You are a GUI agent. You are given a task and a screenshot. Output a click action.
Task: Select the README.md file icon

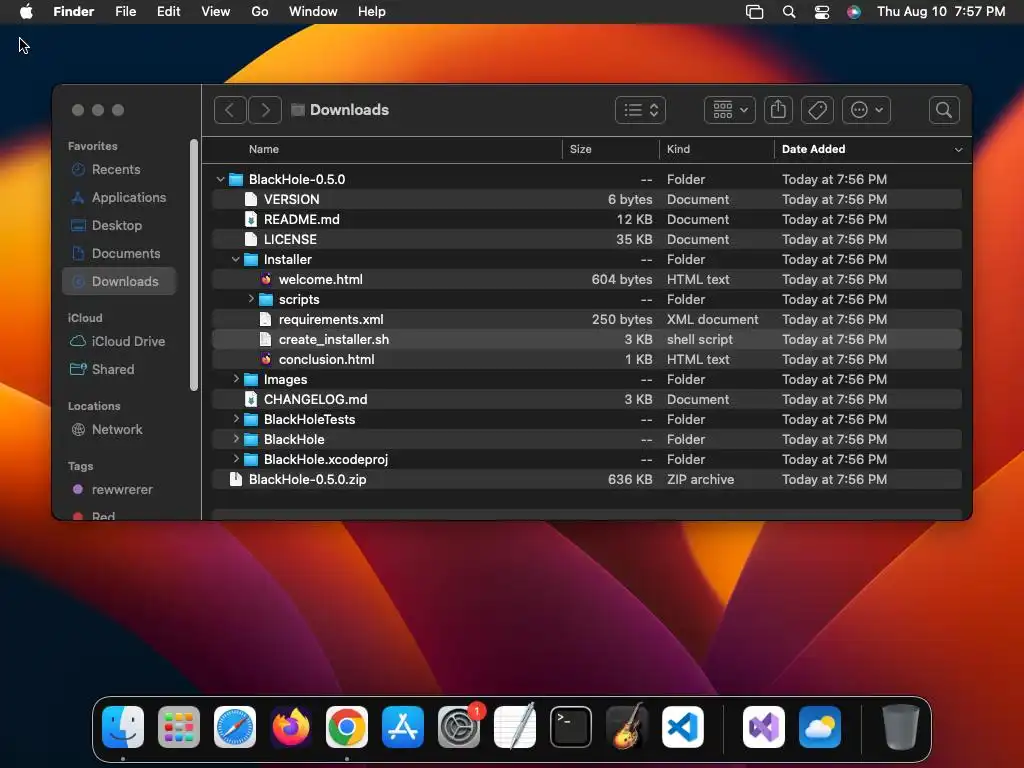[x=251, y=219]
